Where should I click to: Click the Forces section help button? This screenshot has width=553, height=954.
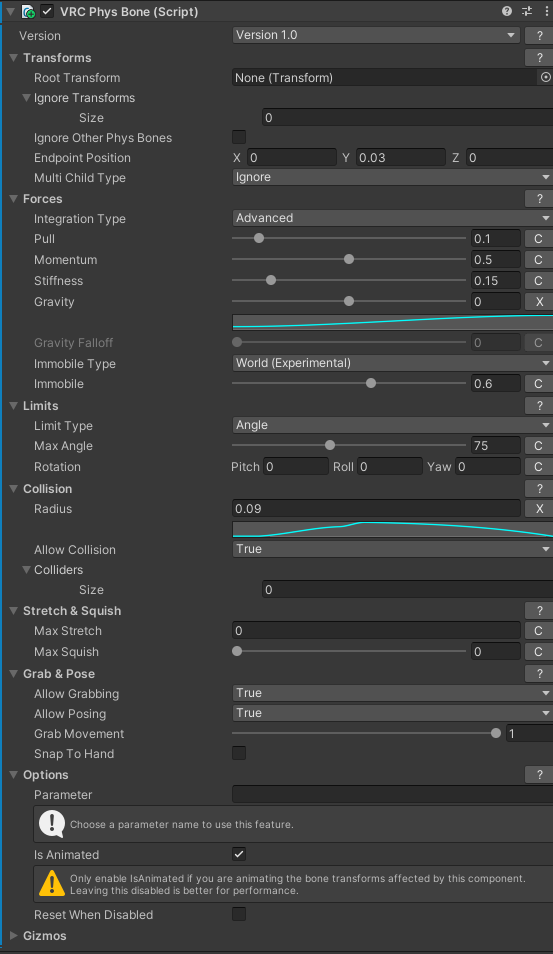[539, 198]
